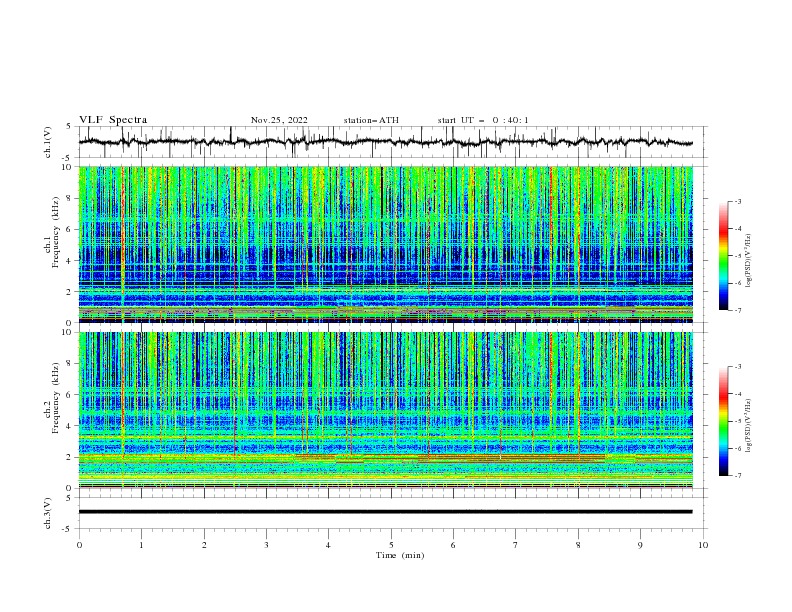Click the lower PSD color scale bar
This screenshot has height=612, width=792.
(723, 421)
